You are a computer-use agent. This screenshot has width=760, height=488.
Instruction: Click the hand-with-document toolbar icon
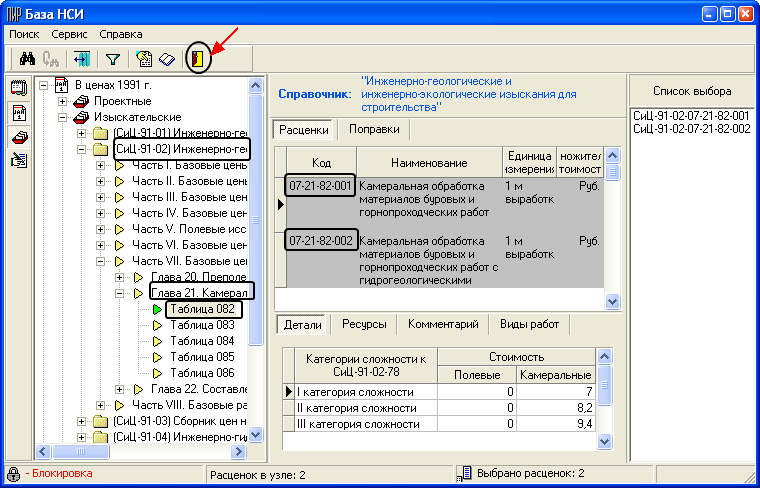[144, 59]
